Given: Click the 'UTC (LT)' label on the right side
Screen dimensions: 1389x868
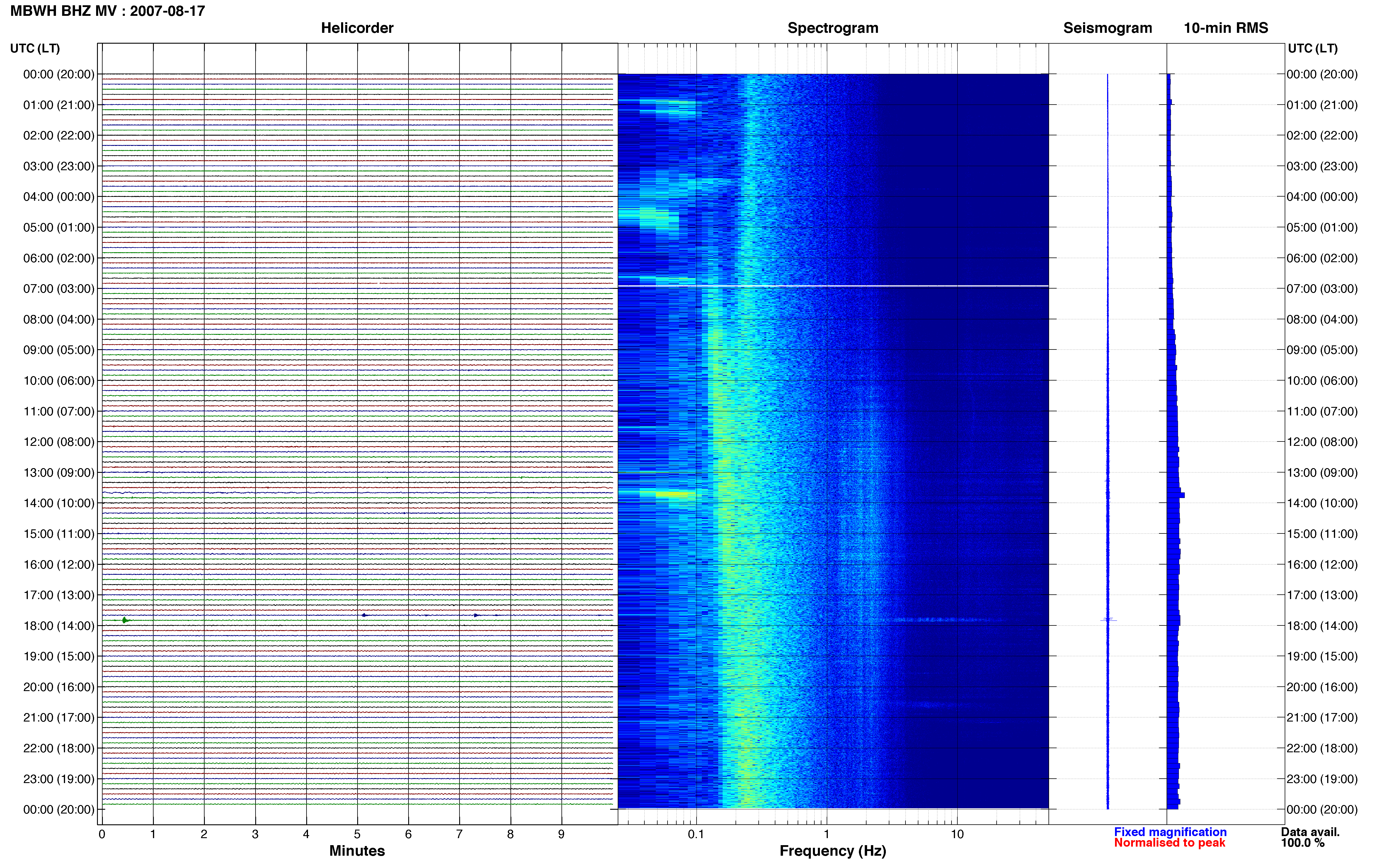Looking at the screenshot, I should click(1313, 48).
